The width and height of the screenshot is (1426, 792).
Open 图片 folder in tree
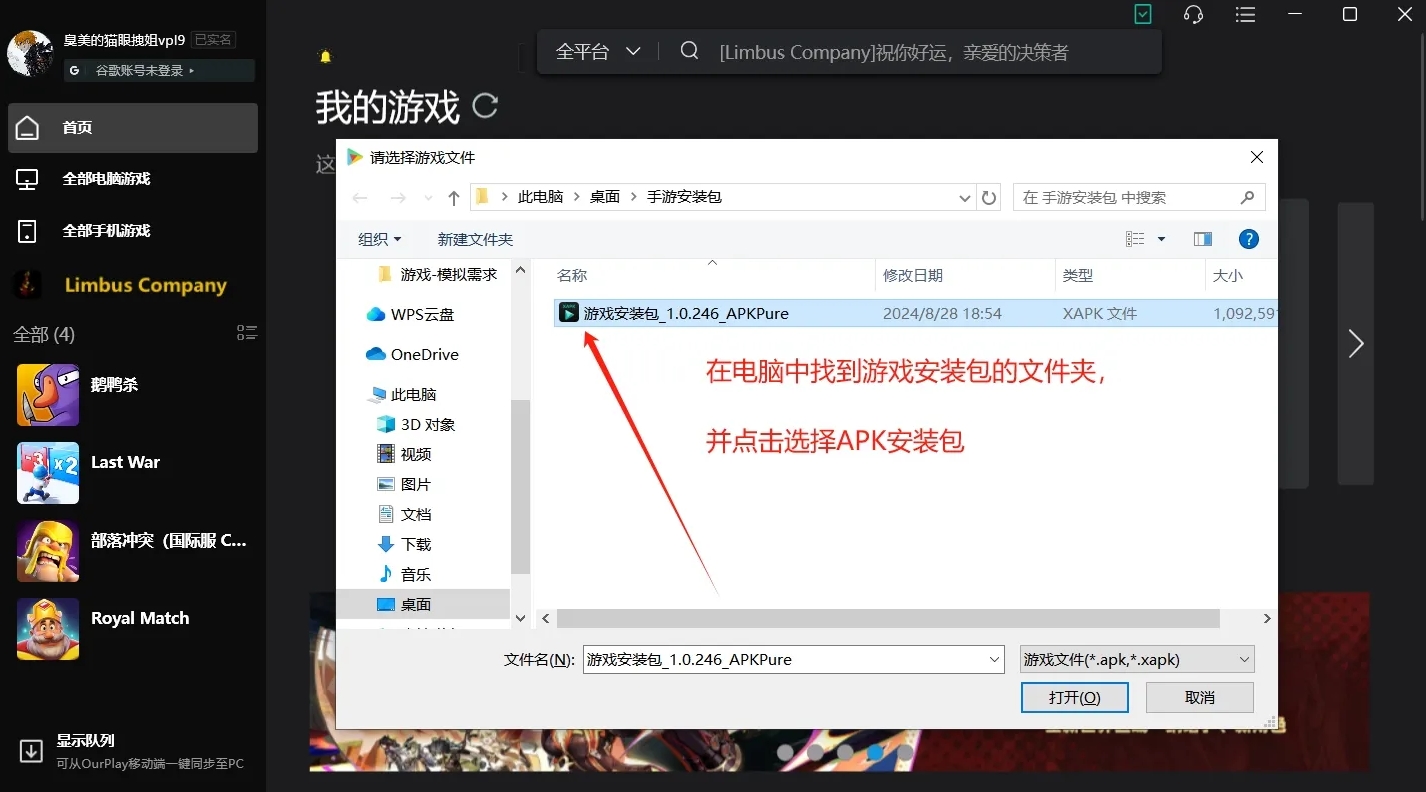[404, 484]
